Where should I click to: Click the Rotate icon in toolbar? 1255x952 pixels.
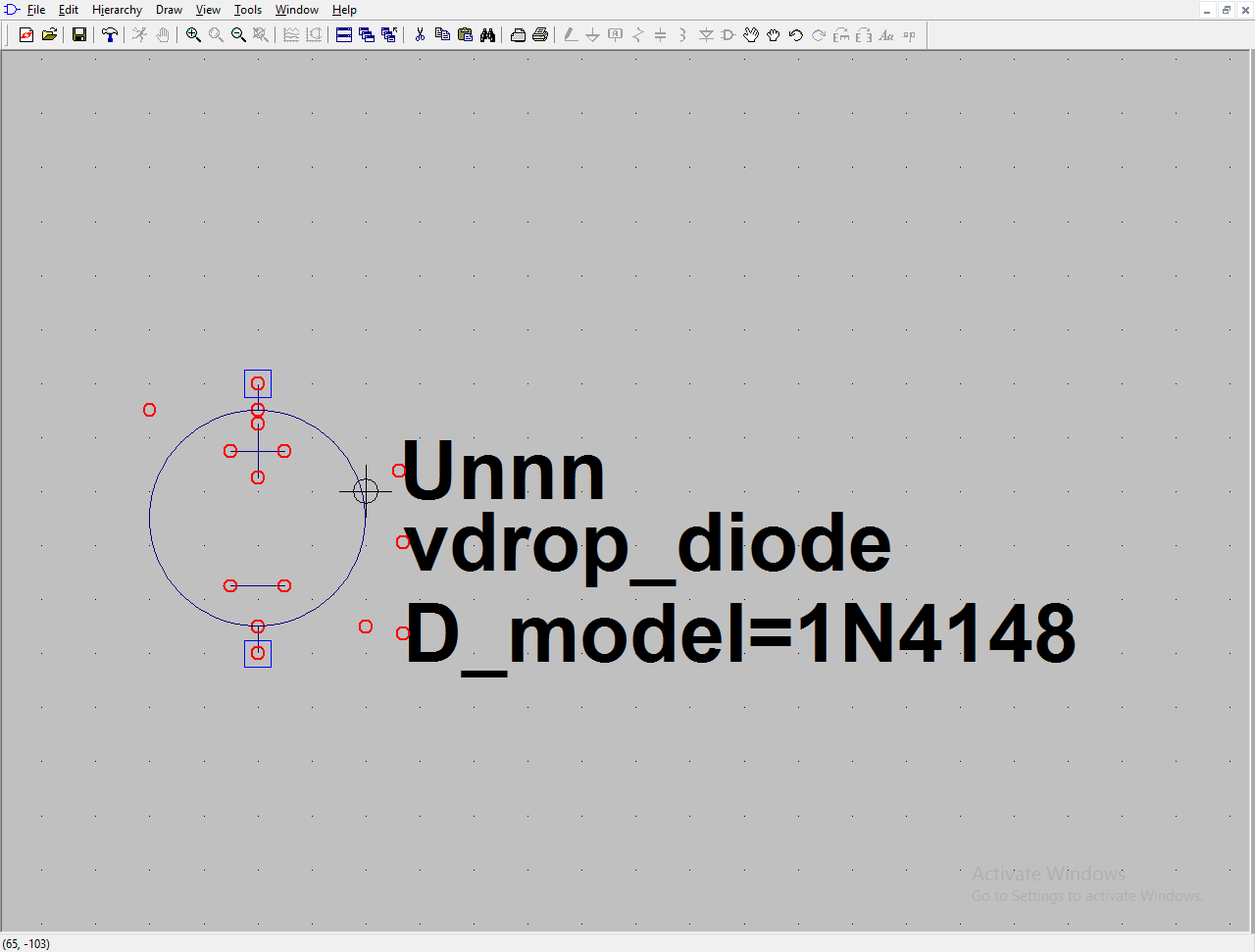point(841,35)
